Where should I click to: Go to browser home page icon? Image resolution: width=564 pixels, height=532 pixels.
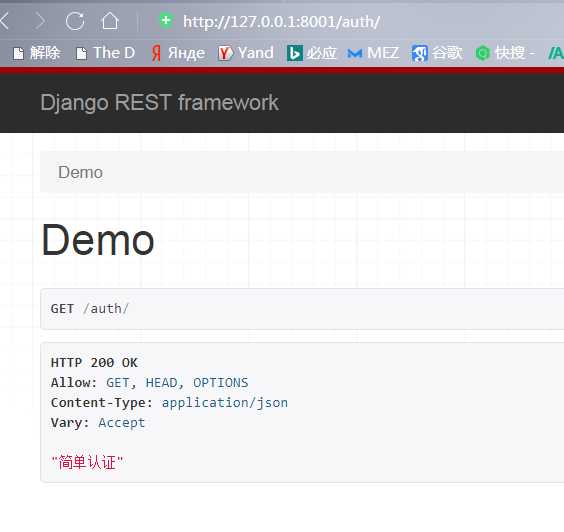[x=110, y=21]
